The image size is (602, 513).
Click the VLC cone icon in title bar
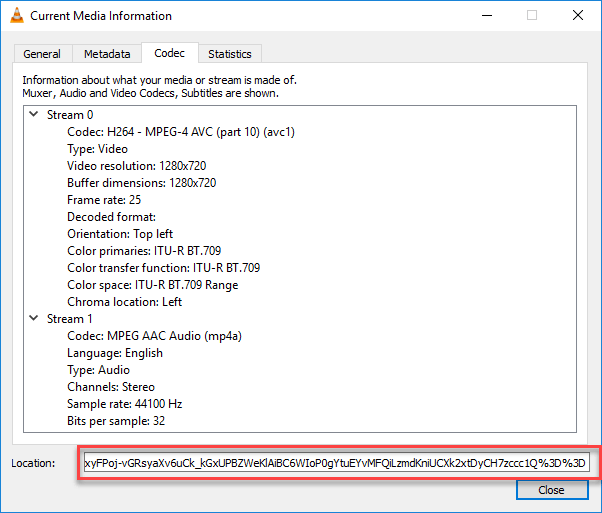(16, 16)
